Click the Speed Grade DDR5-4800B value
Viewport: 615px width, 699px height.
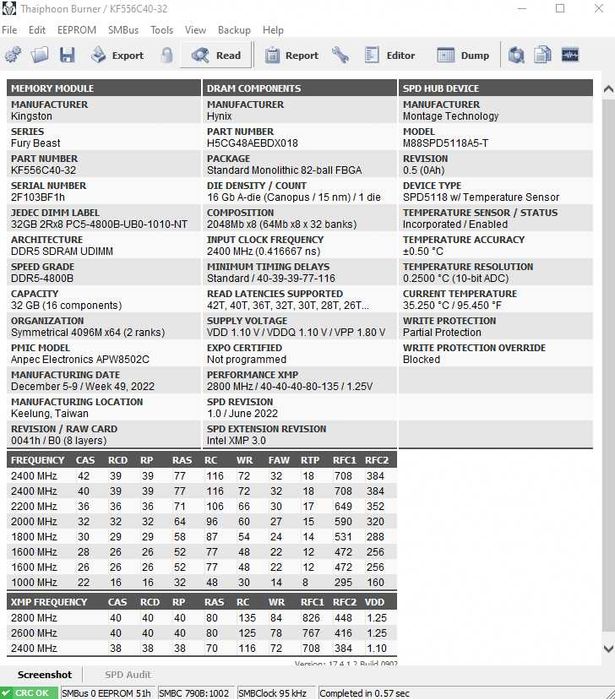[42, 278]
